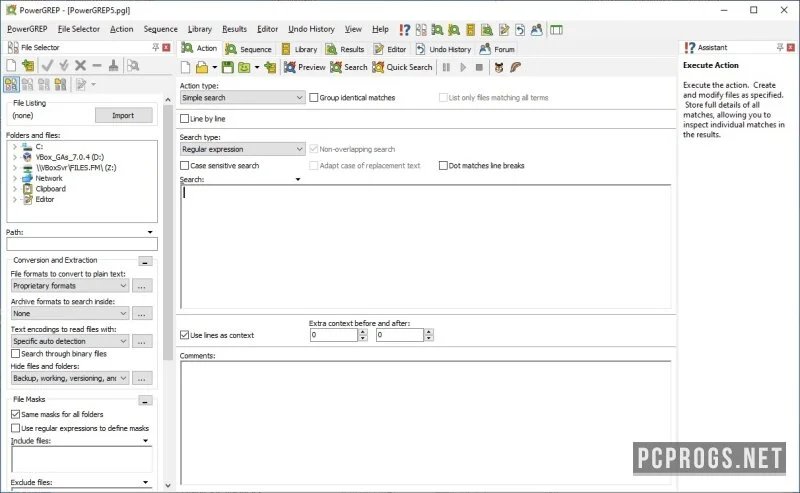The image size is (800, 493).
Task: Open Text encodings dropdown
Action: pyautogui.click(x=69, y=341)
